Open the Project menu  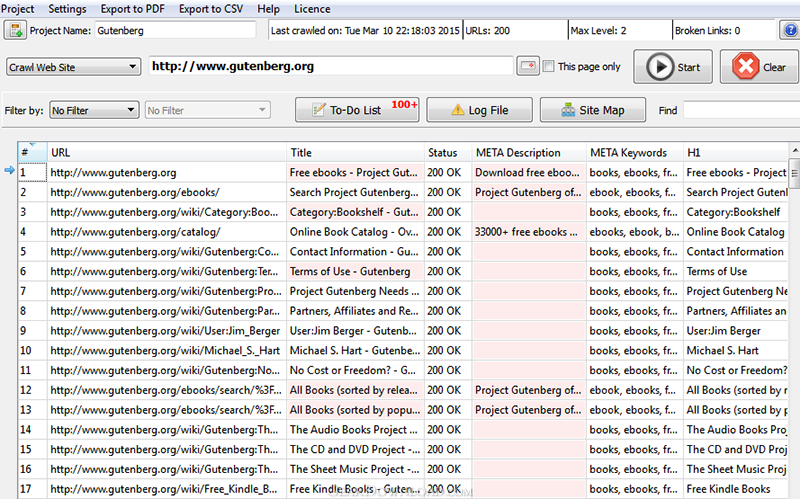17,9
